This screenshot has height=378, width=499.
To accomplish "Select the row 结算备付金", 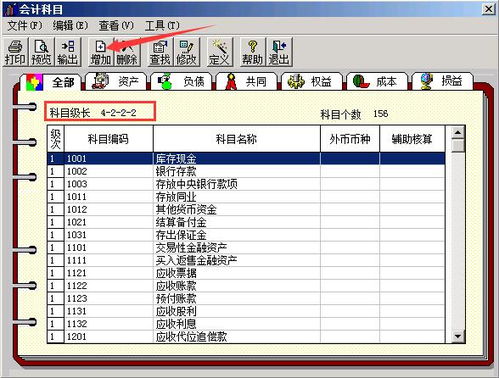I will click(246, 222).
